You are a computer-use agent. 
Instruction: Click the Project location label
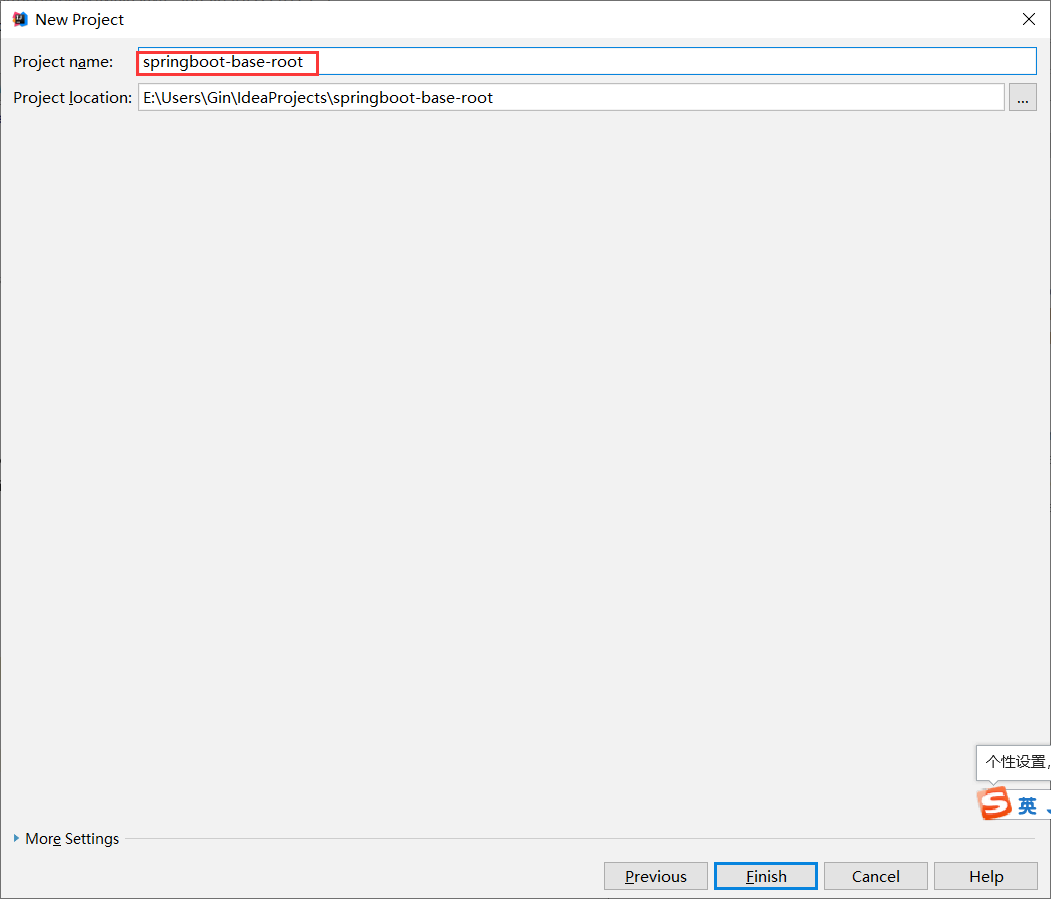point(72,98)
